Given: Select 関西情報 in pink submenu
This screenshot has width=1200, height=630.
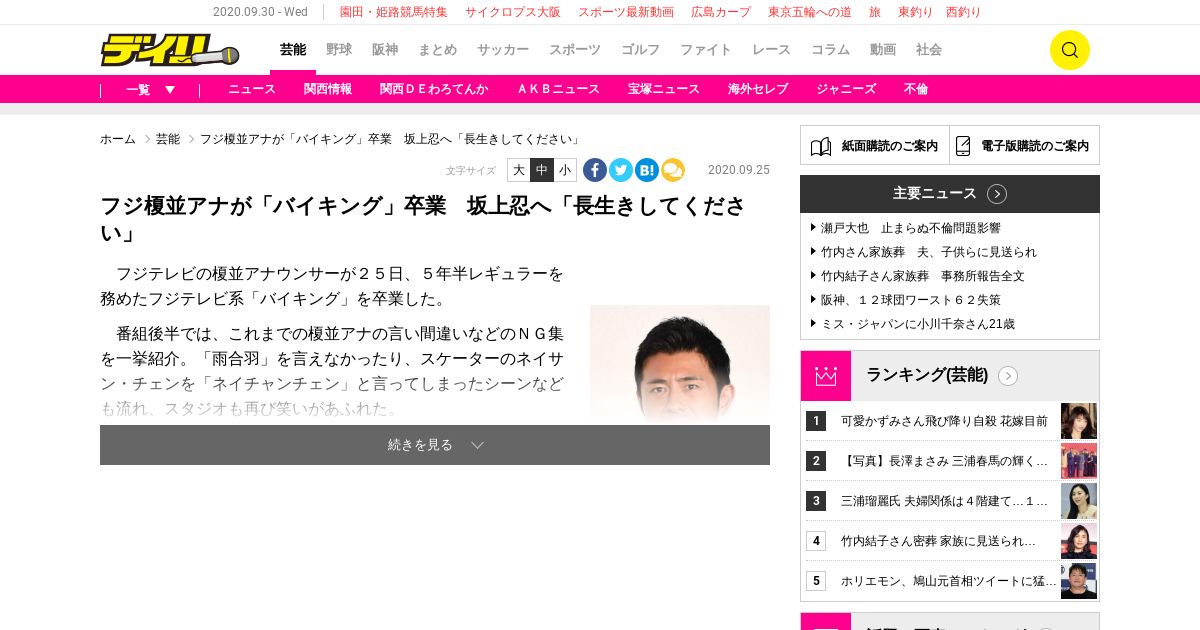Looking at the screenshot, I should [328, 89].
